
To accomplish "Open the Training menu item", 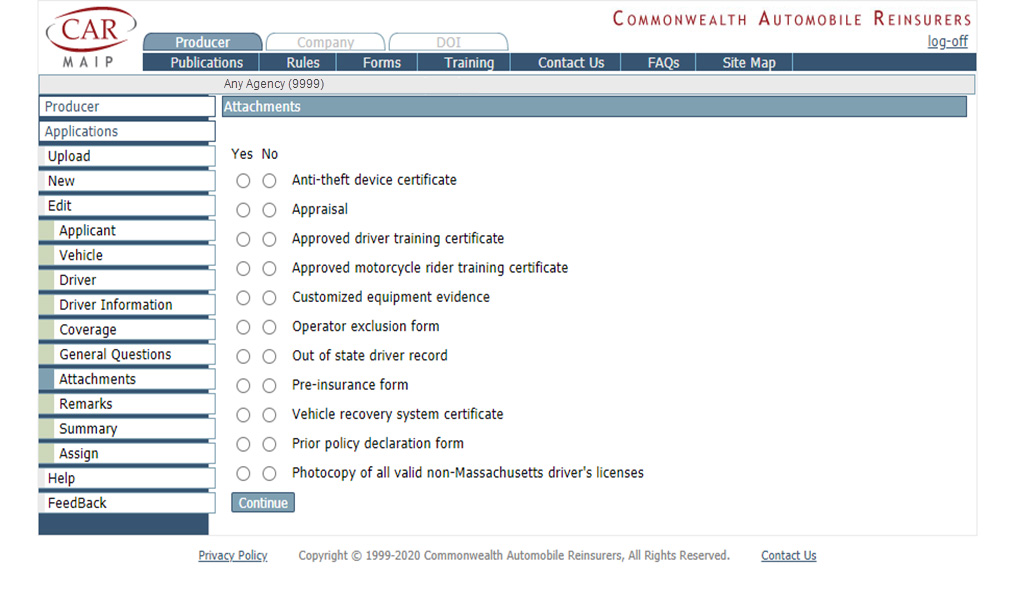I will tap(469, 63).
